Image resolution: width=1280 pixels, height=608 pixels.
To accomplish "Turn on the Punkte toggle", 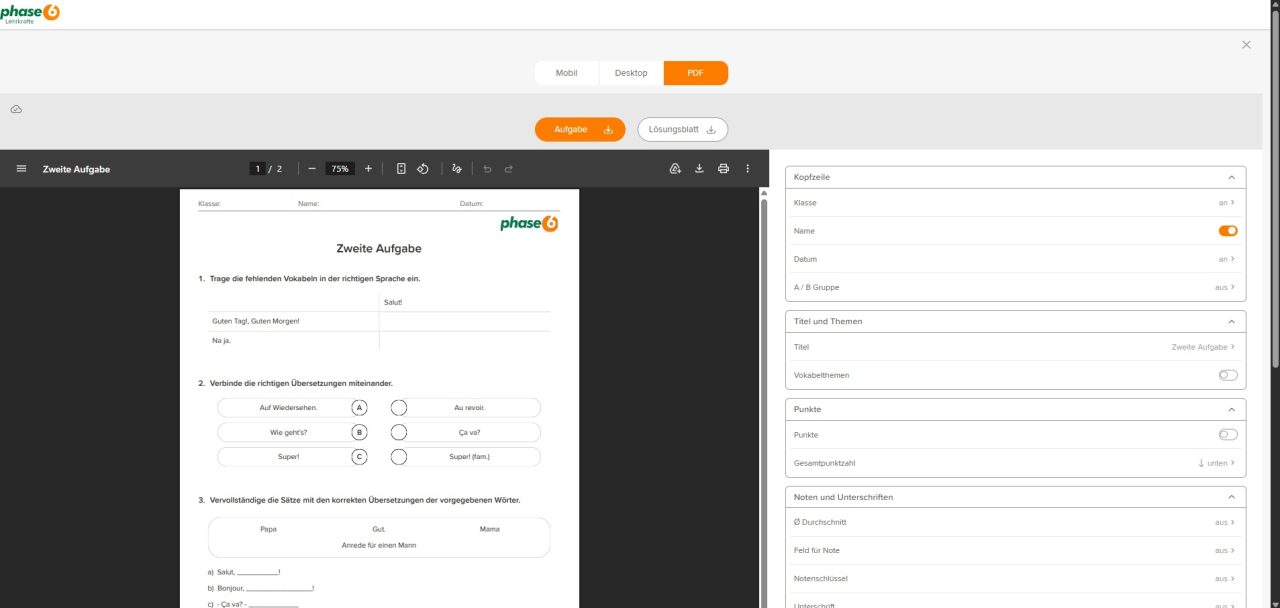I will [x=1227, y=435].
